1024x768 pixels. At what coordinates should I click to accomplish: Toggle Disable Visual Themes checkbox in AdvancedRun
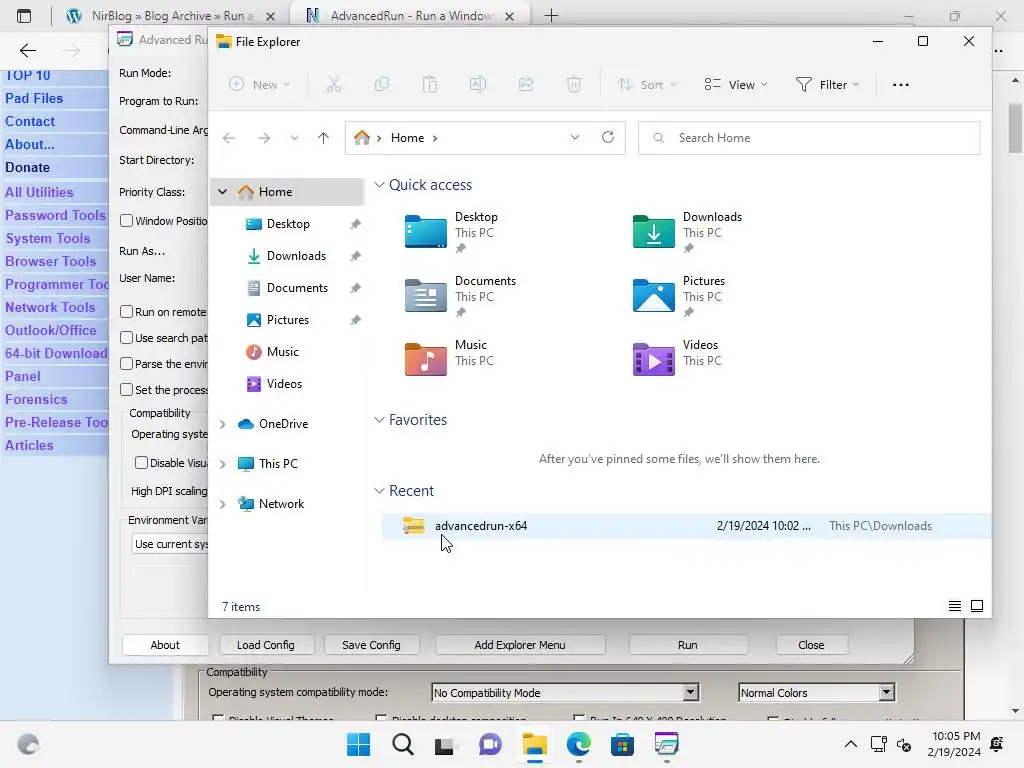[141, 462]
